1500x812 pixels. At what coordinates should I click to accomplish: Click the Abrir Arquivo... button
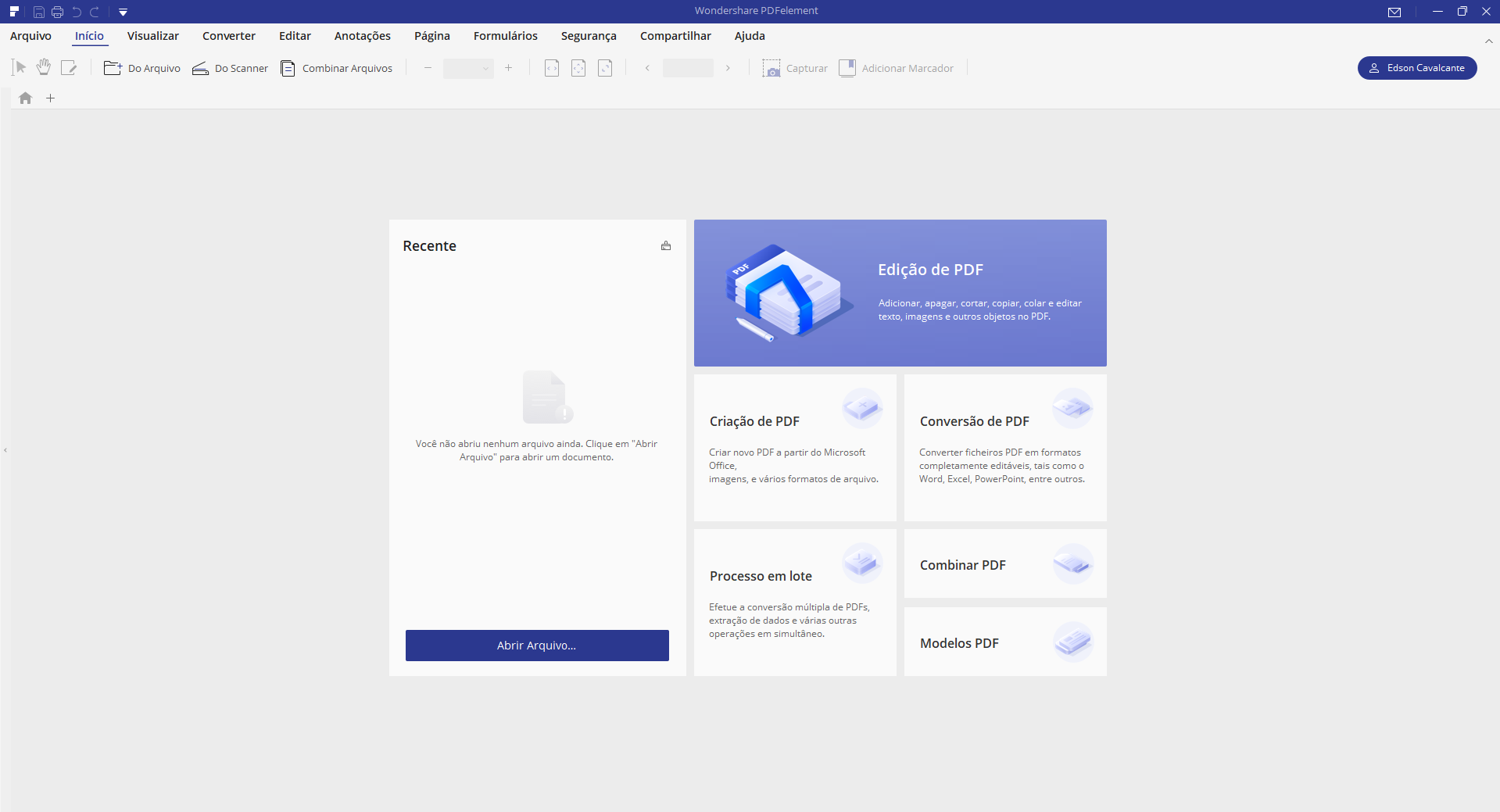coord(537,646)
